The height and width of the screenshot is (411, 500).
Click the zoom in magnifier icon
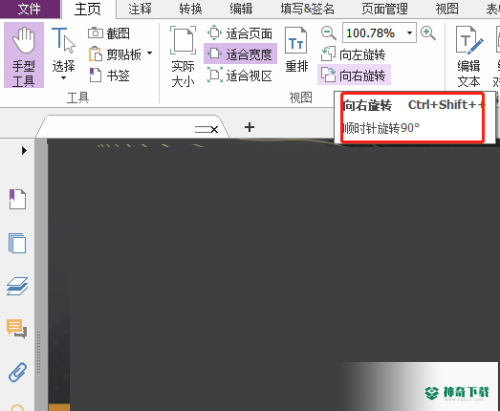(x=428, y=33)
